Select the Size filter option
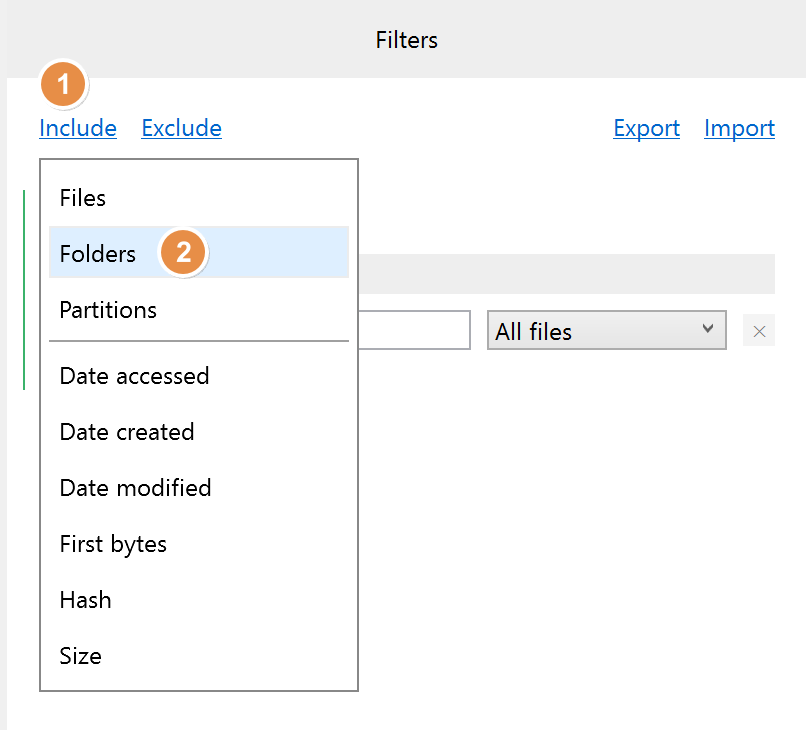 click(199, 656)
